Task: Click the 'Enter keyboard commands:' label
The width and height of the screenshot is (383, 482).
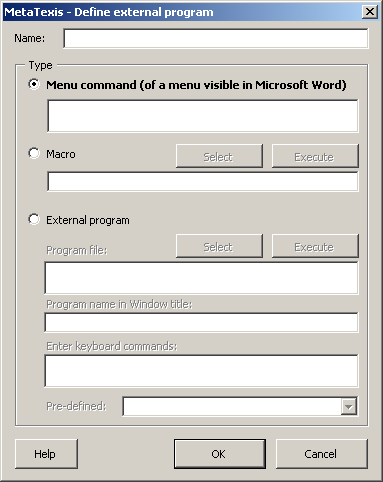Action: pyautogui.click(x=112, y=346)
